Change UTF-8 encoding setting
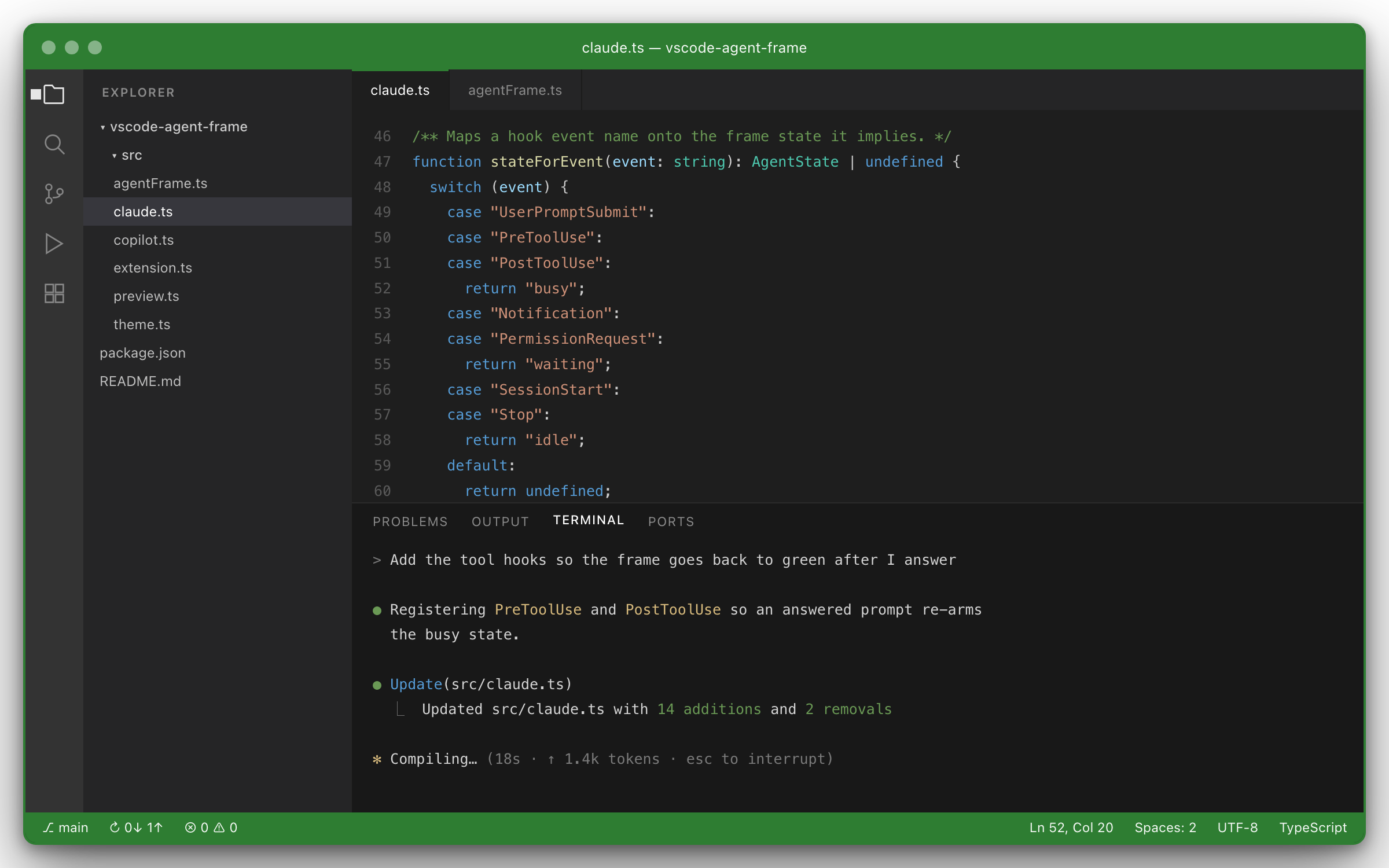 point(1237,827)
